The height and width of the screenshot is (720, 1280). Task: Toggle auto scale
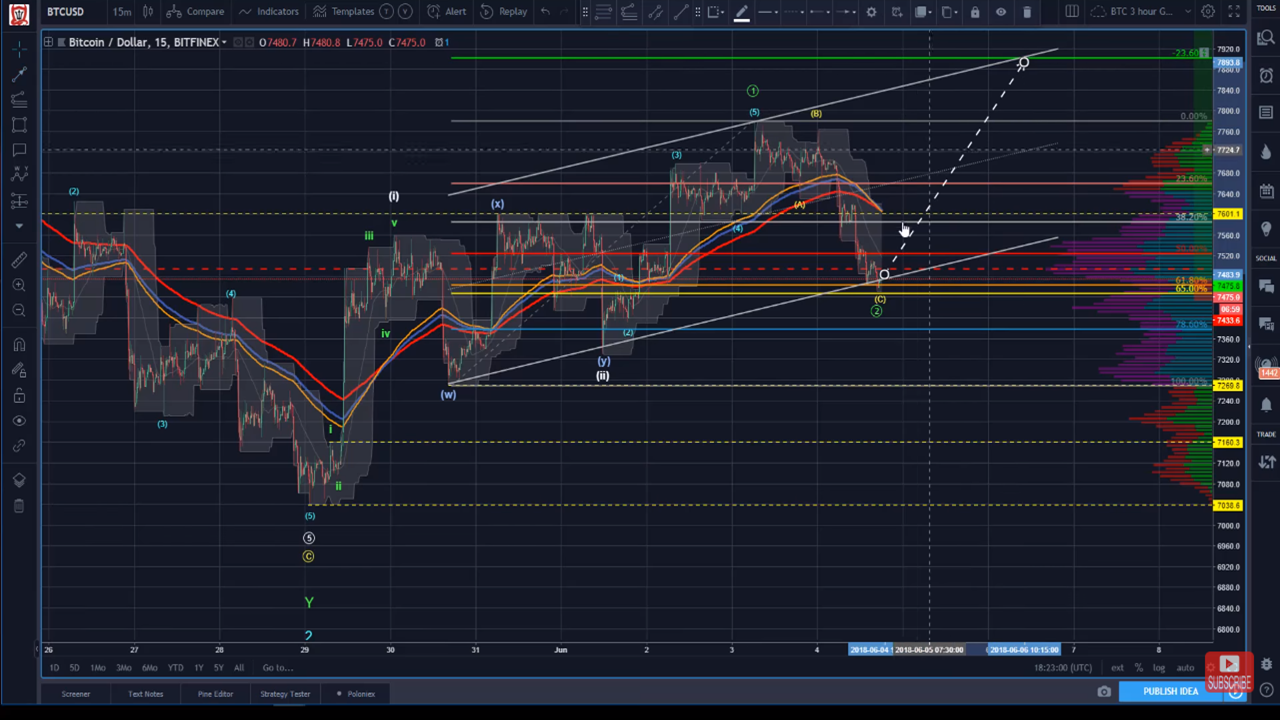(1185, 668)
